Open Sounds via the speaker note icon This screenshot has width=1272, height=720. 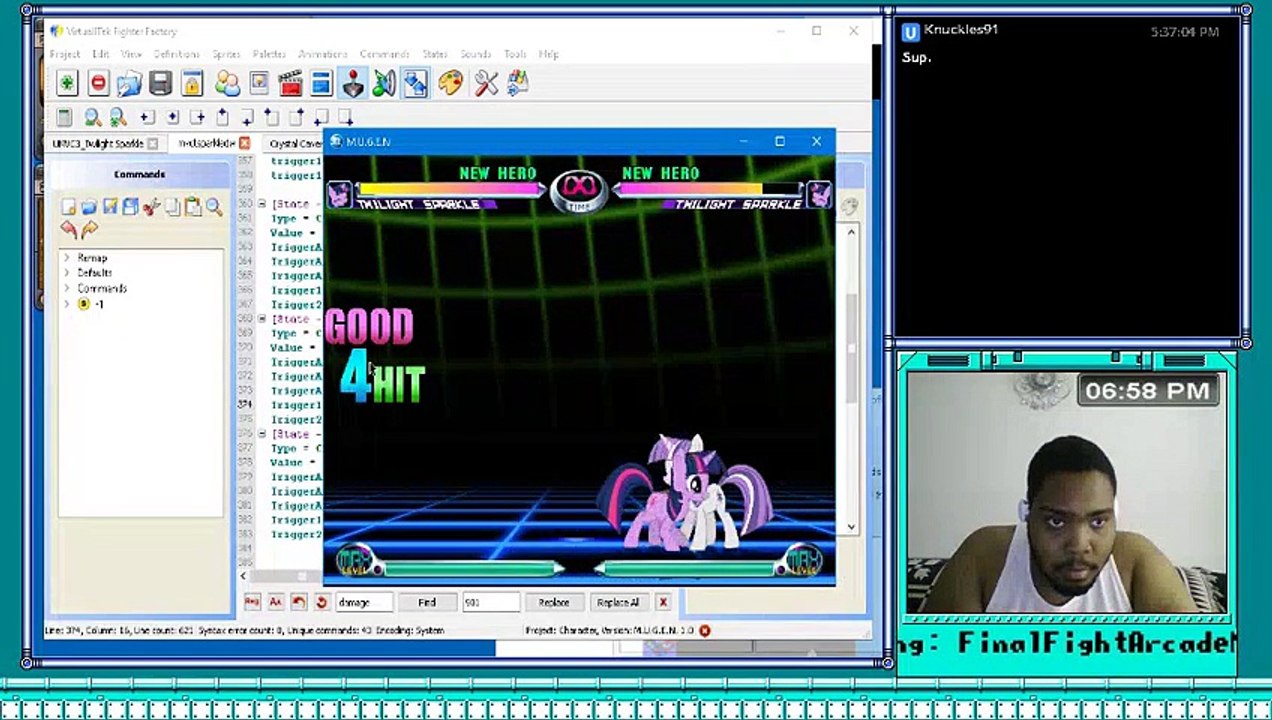[x=384, y=84]
